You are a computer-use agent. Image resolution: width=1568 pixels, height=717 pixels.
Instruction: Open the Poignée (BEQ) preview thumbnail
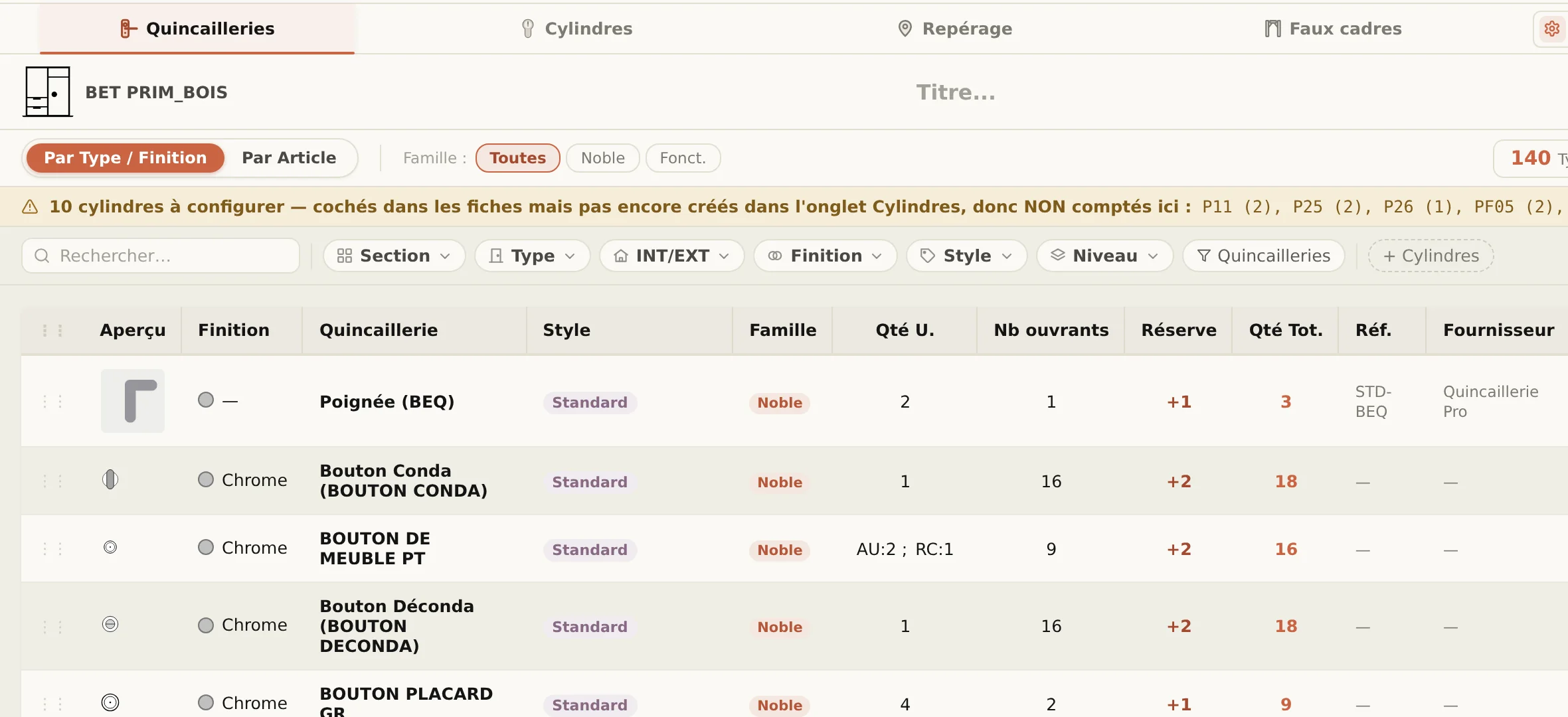pos(133,401)
